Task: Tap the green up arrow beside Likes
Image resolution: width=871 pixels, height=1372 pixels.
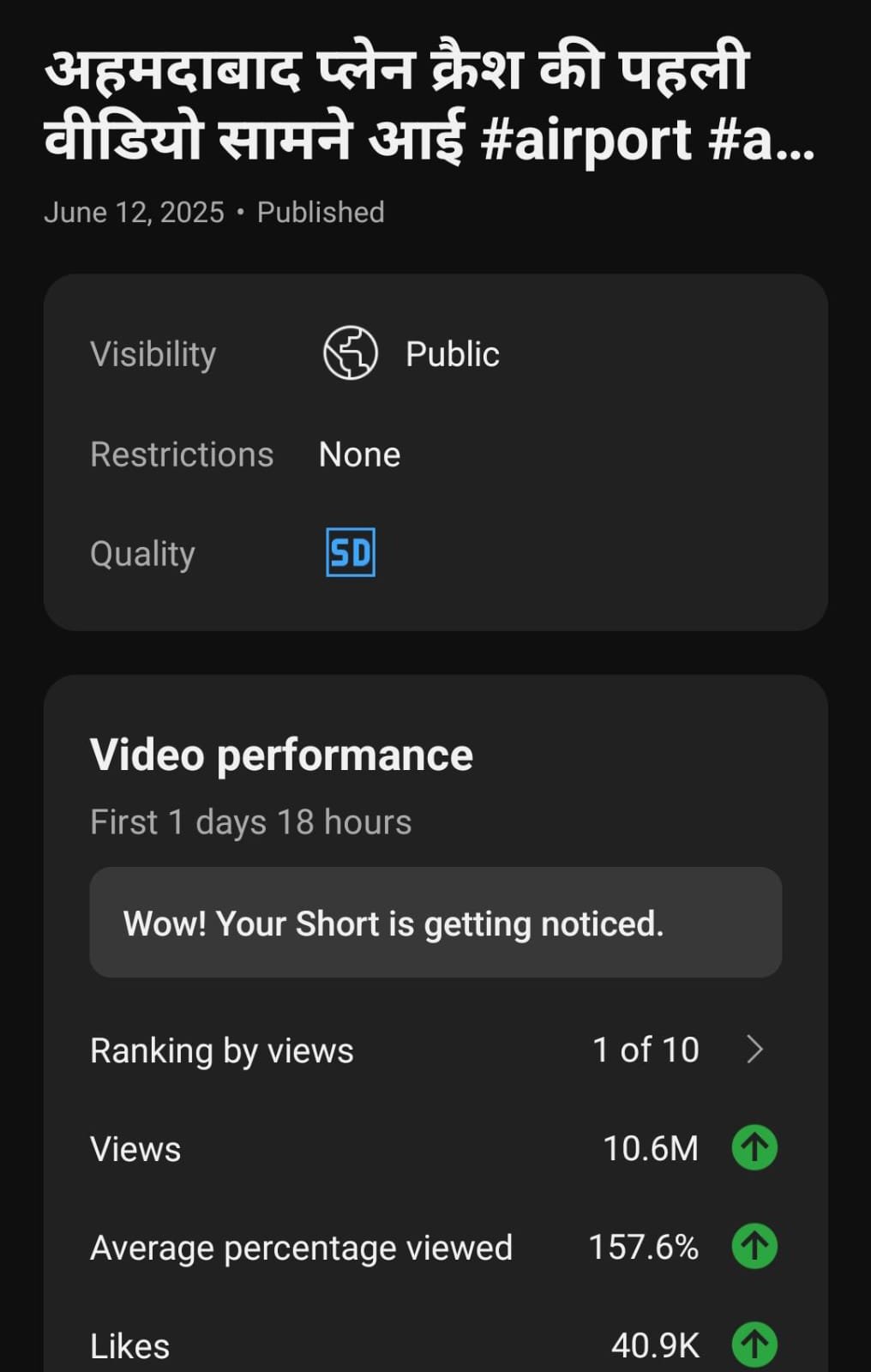Action: [754, 1345]
